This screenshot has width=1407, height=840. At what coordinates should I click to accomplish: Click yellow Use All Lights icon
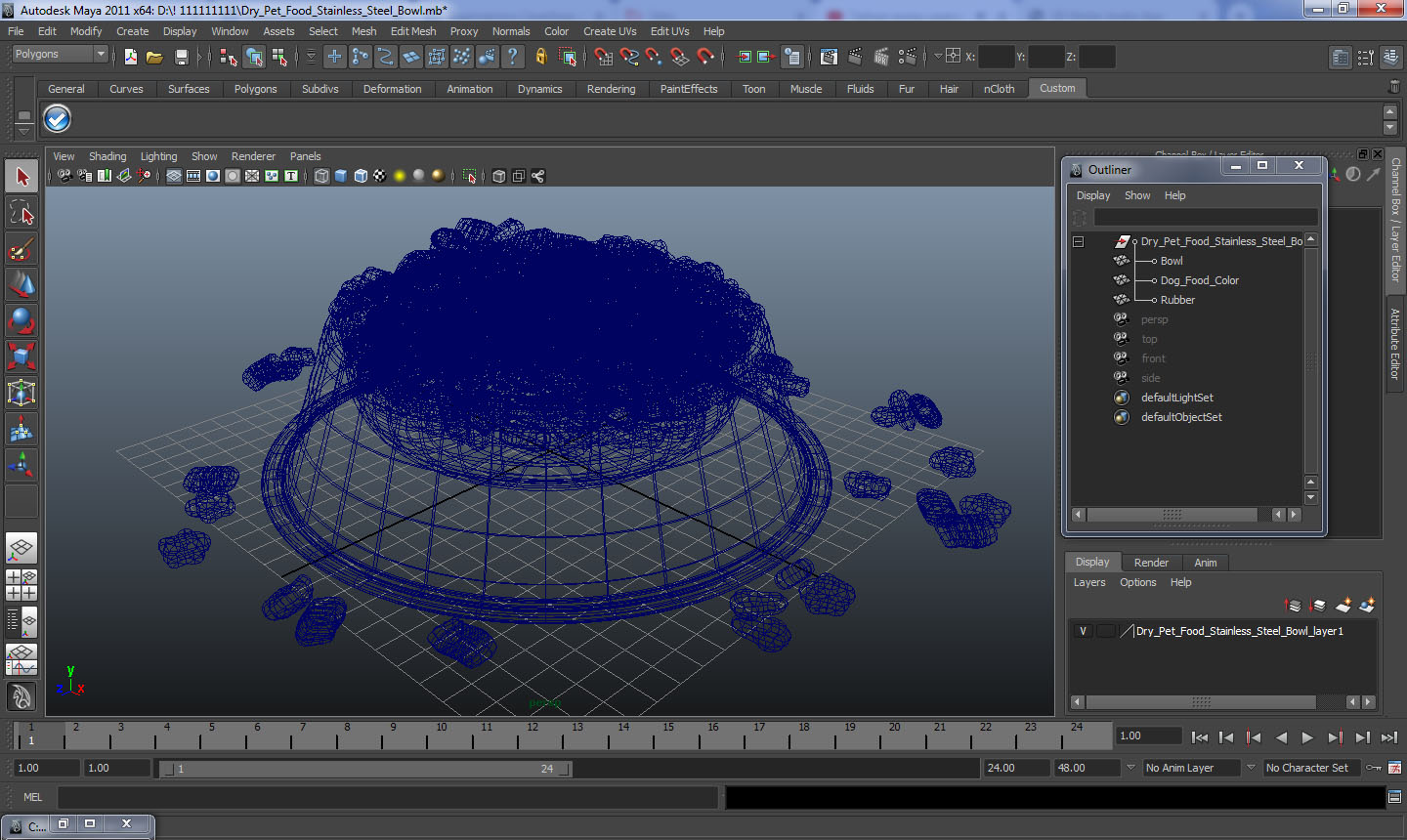(400, 176)
